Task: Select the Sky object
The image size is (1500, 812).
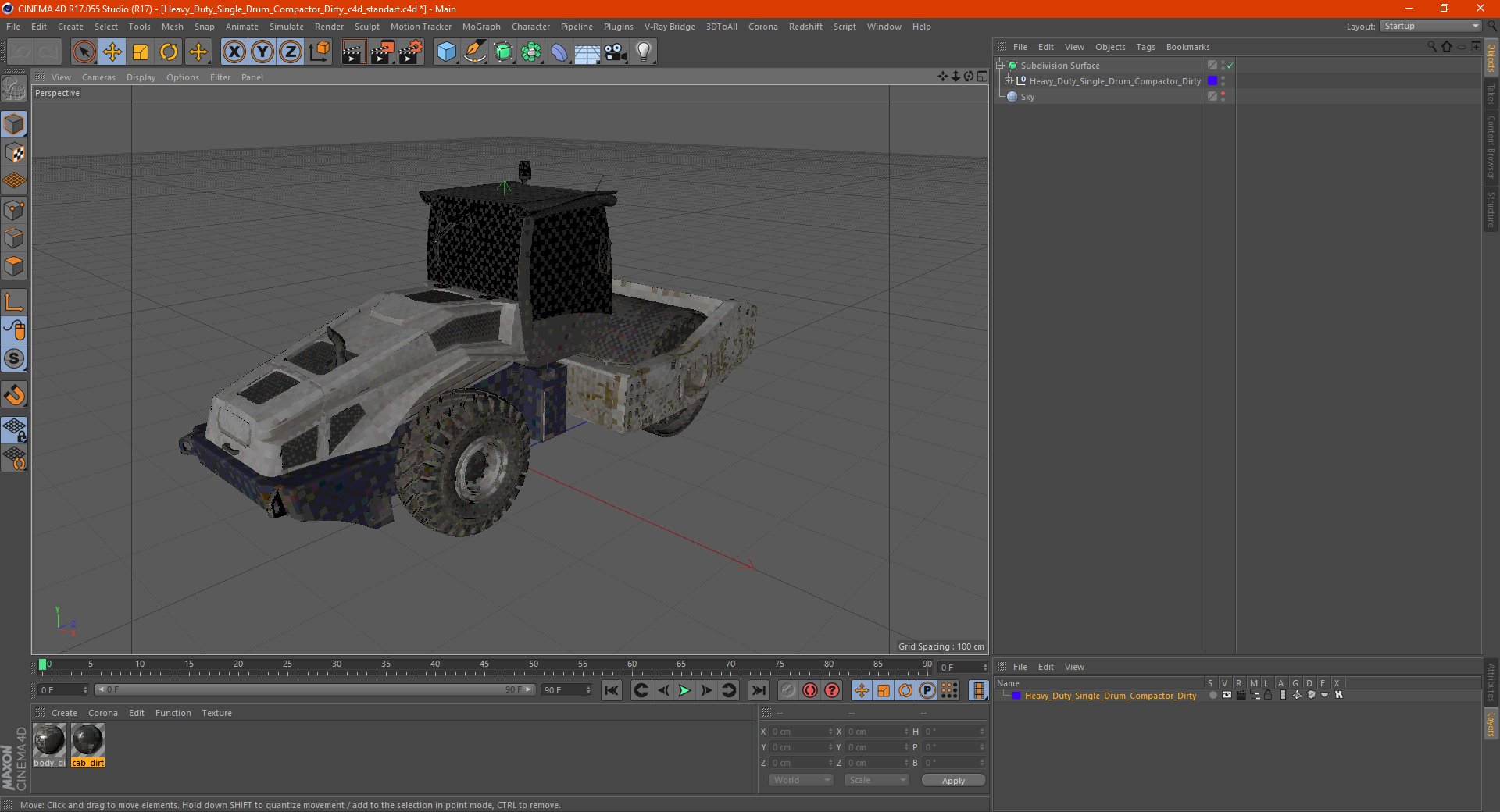Action: click(1027, 97)
